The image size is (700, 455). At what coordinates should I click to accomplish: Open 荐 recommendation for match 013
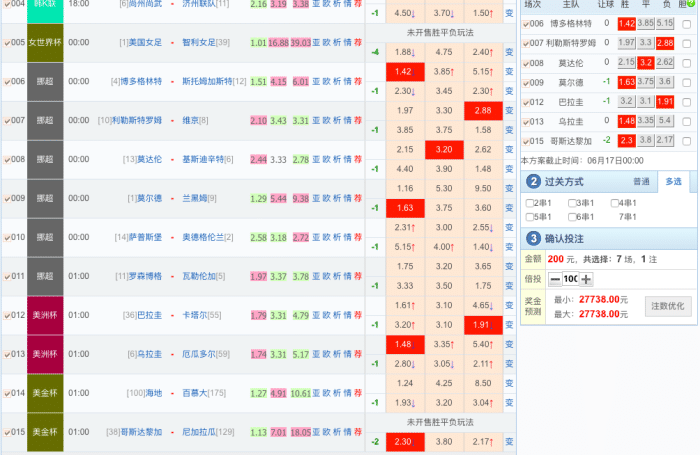point(358,354)
